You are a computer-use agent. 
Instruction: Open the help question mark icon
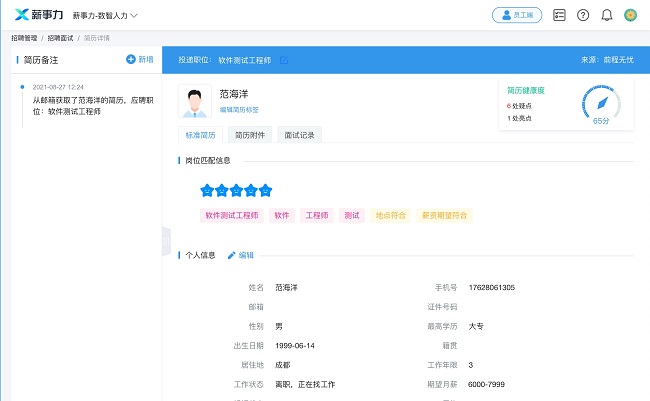point(583,15)
